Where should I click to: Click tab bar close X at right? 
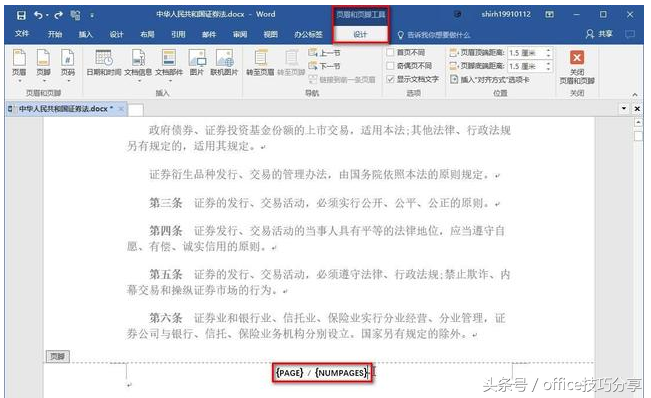pos(637,109)
